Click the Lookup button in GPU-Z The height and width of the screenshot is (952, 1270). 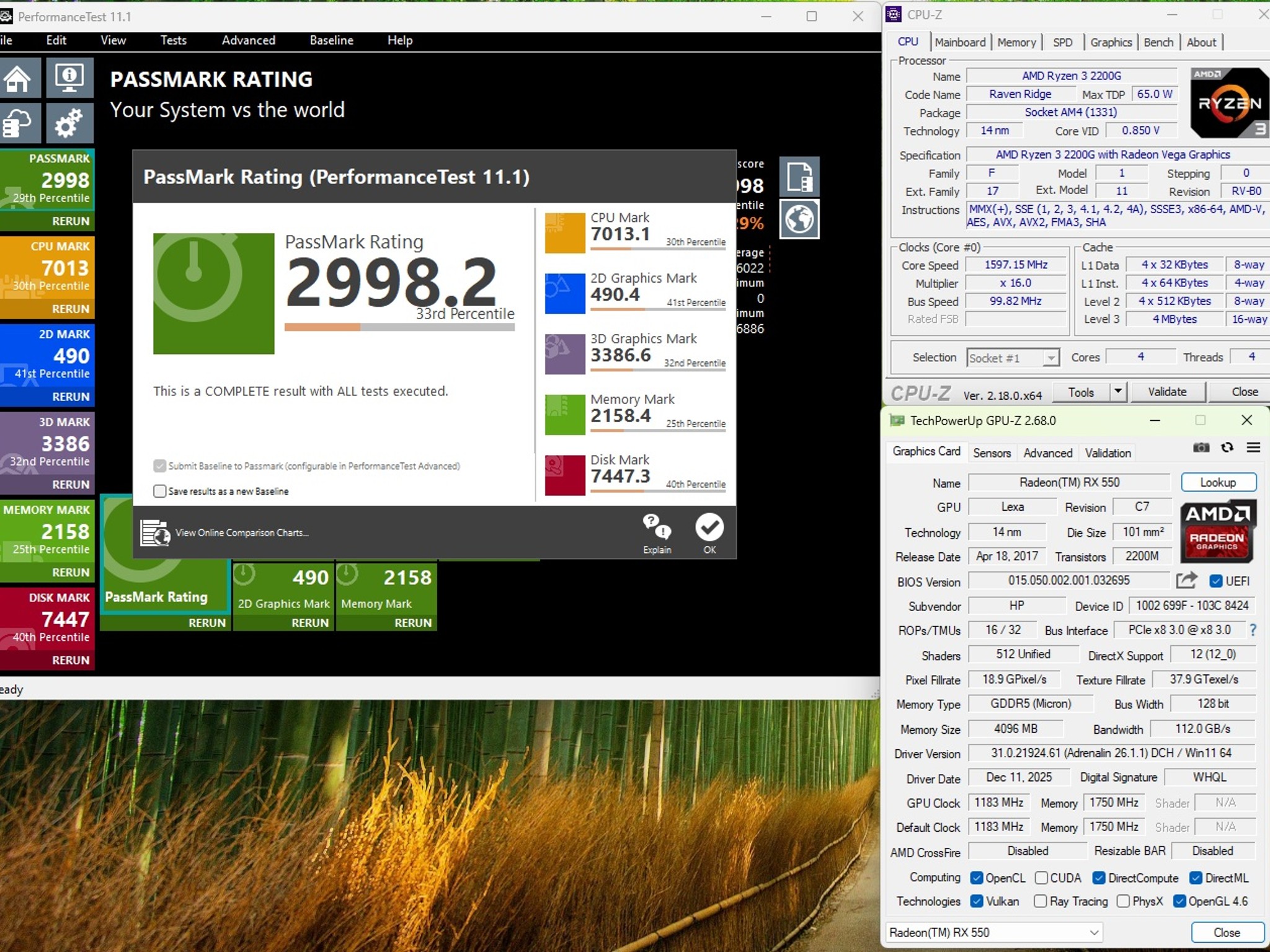coord(1218,482)
